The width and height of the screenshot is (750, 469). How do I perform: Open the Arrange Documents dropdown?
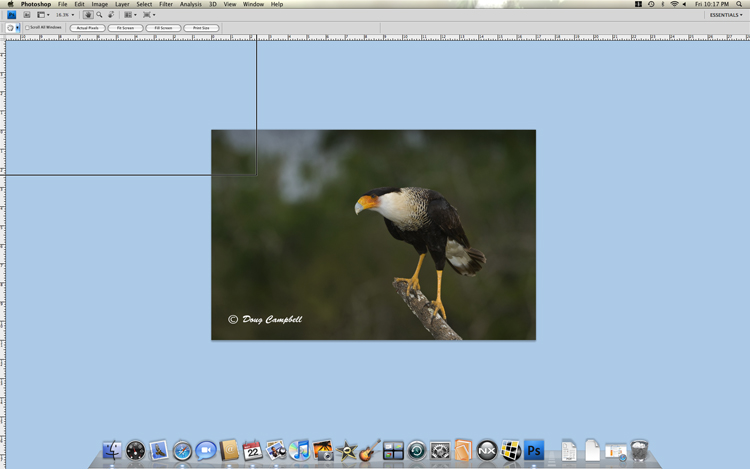[130, 15]
